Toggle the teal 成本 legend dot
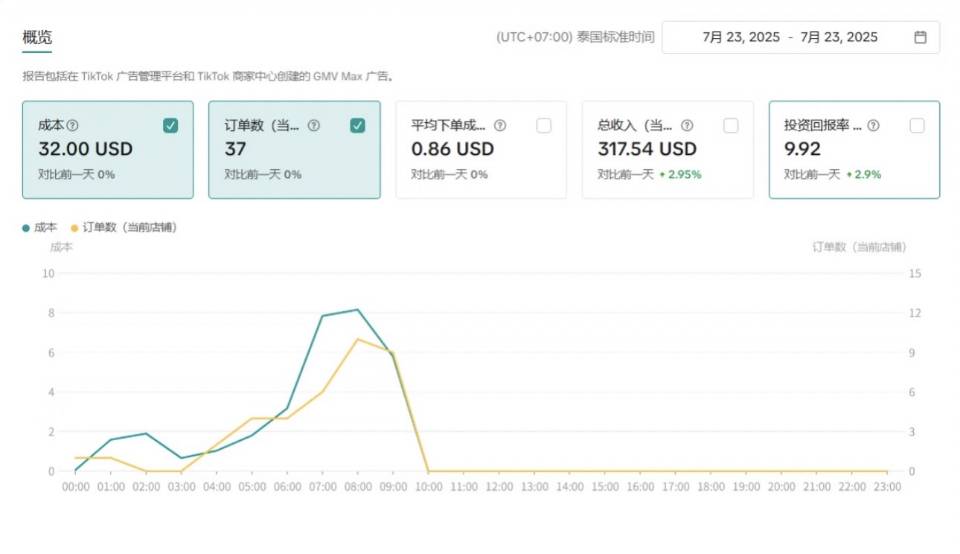This screenshot has height=554, width=960. coord(26,228)
